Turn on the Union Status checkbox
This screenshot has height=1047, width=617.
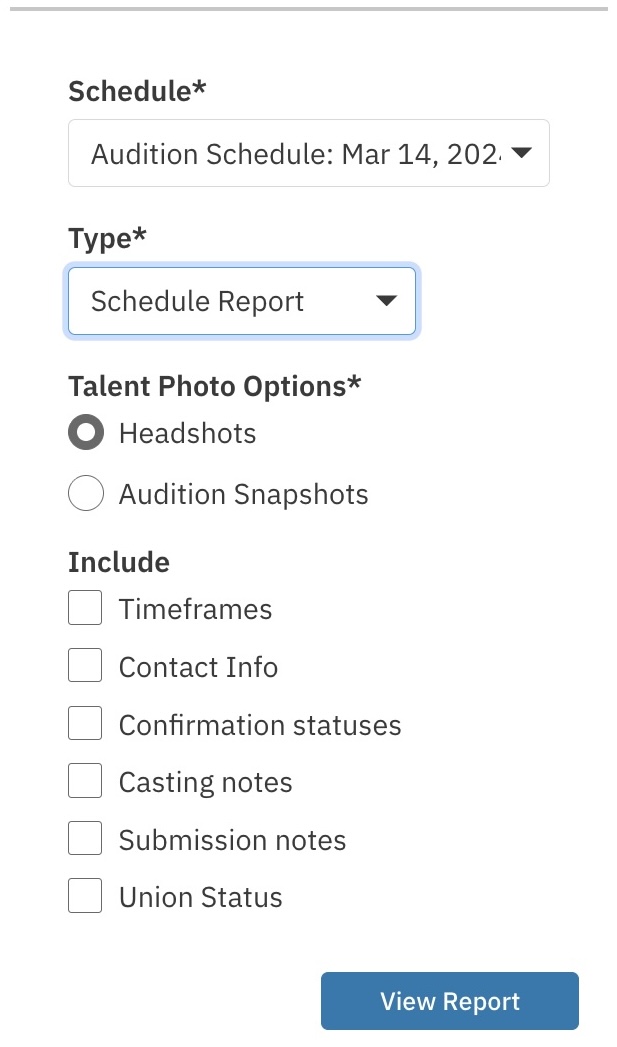pyautogui.click(x=85, y=896)
